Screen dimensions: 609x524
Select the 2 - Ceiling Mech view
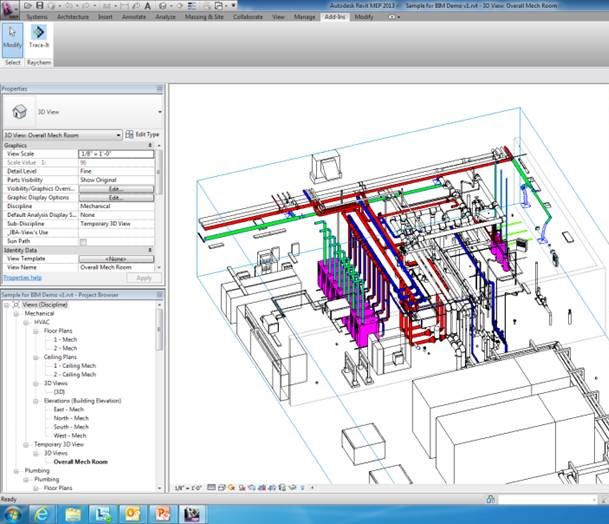click(75, 375)
